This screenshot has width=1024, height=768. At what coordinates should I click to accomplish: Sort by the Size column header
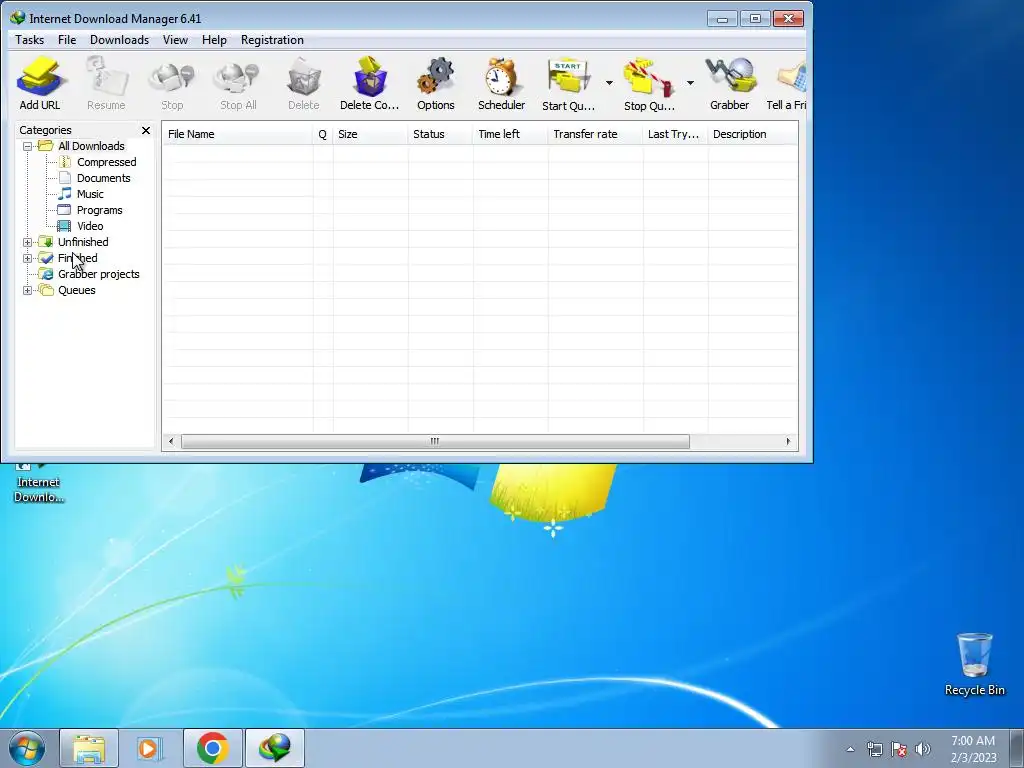370,134
